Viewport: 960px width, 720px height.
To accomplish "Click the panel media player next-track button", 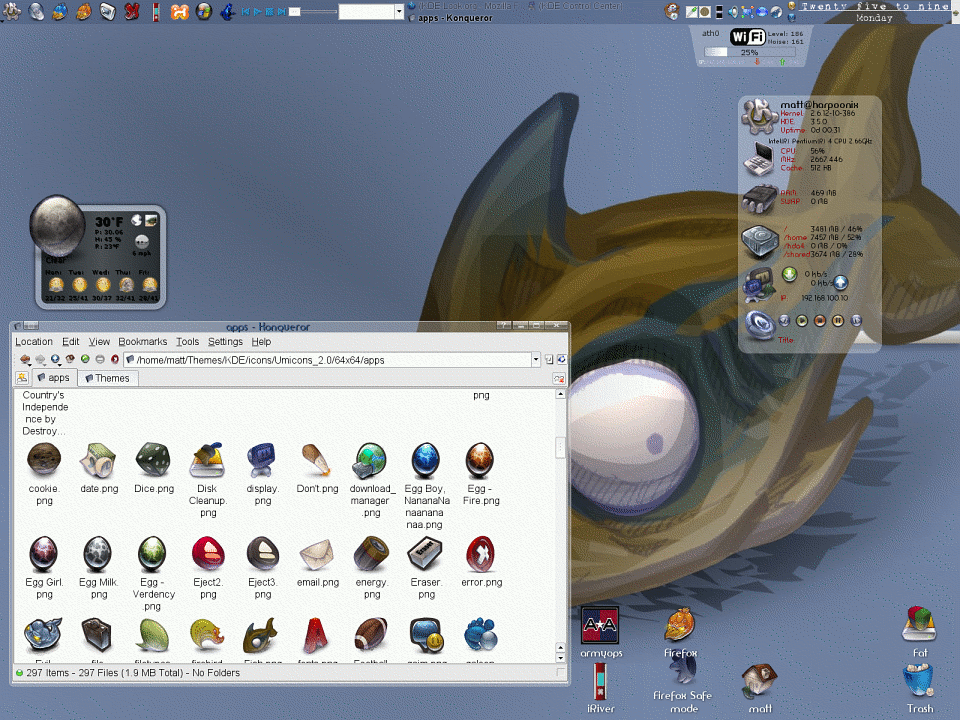I will pos(281,11).
